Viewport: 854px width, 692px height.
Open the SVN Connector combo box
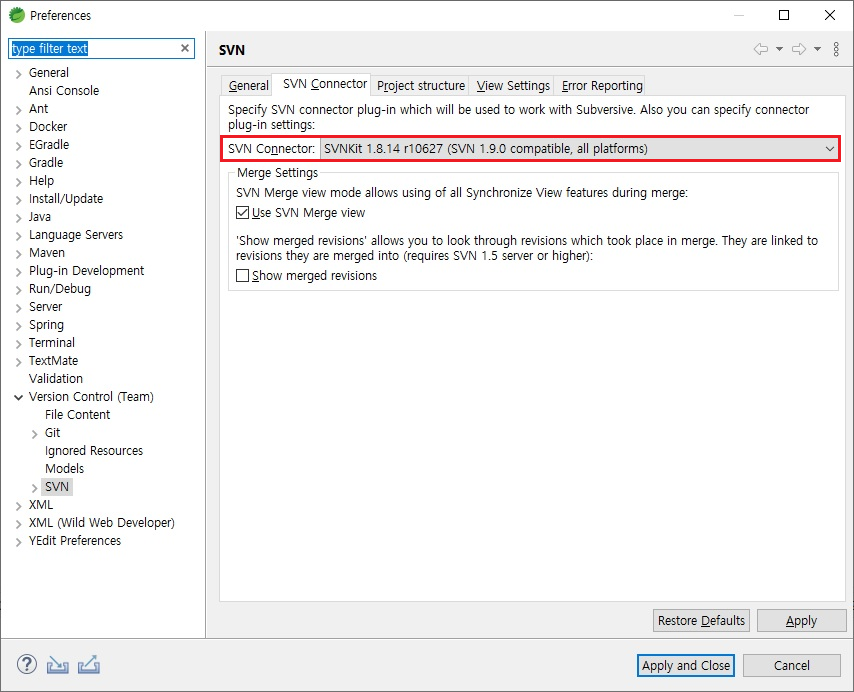[580, 149]
